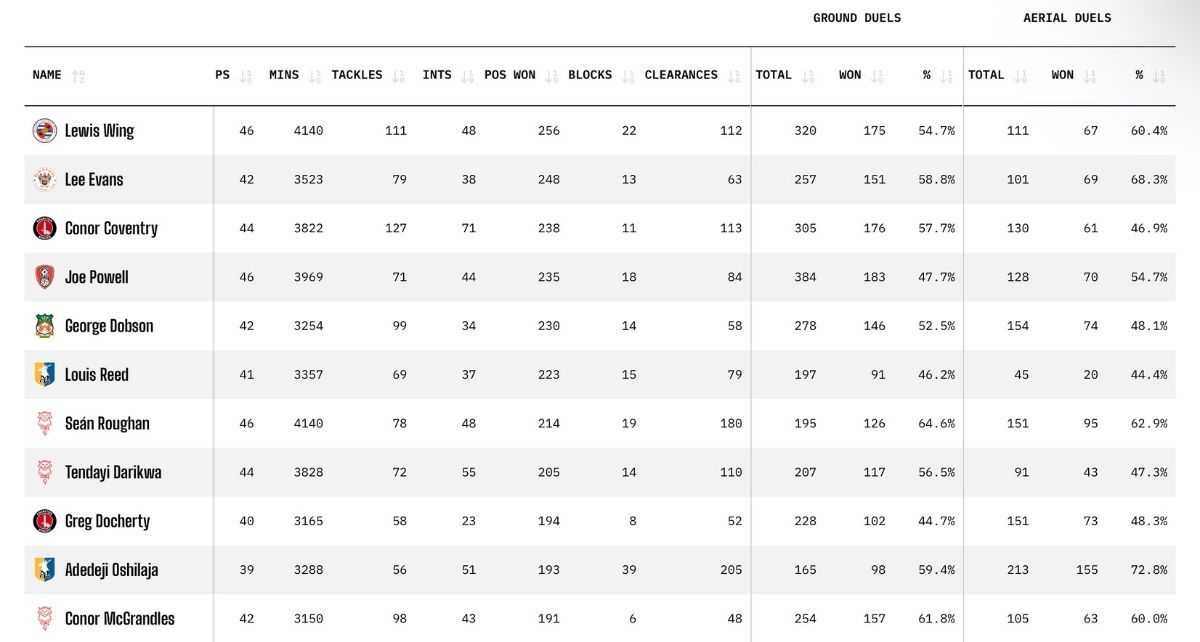The width and height of the screenshot is (1200, 642).
Task: Click the sort arrows next to CLEARANCES
Action: click(735, 76)
